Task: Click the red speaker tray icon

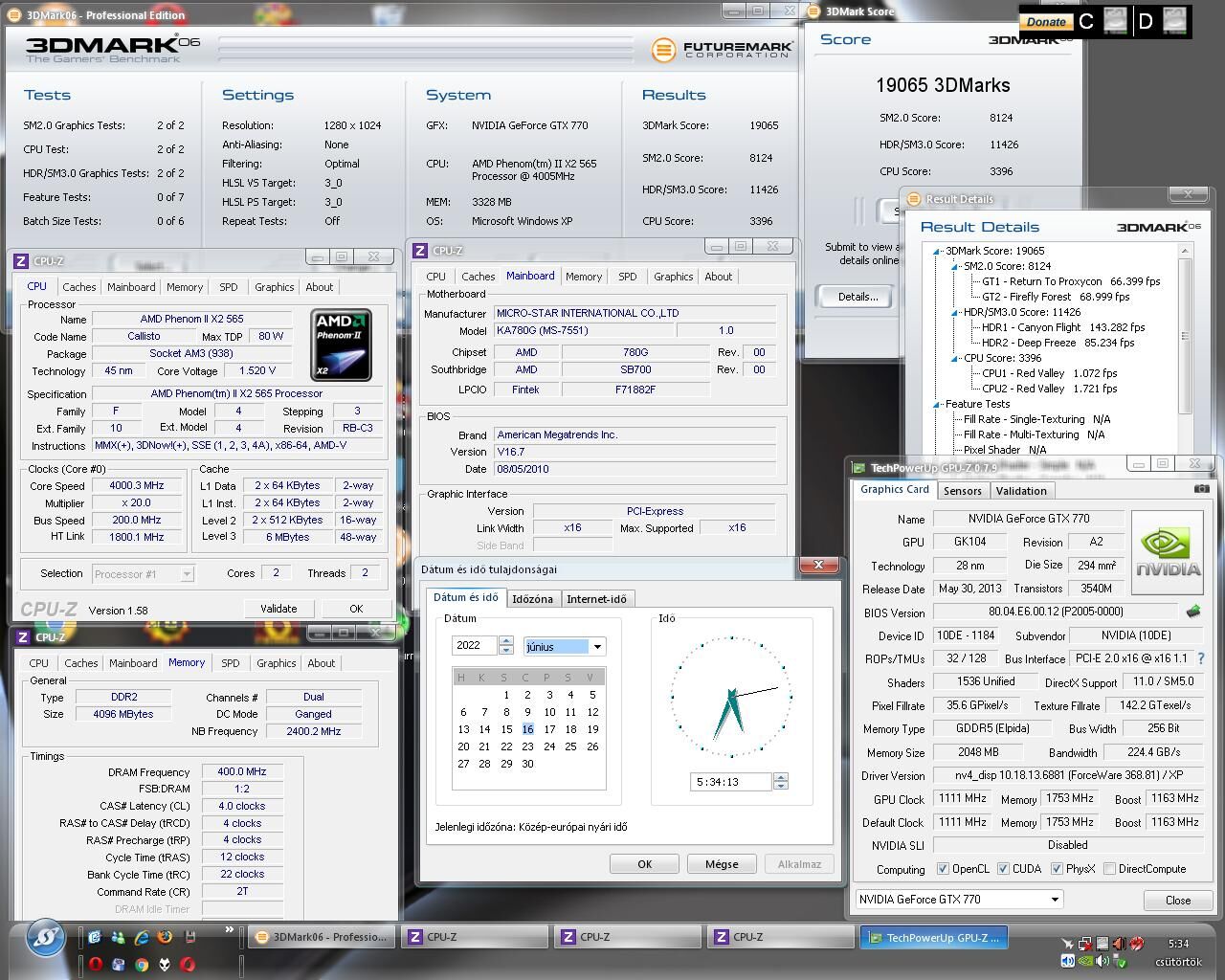Action: coord(1120,944)
